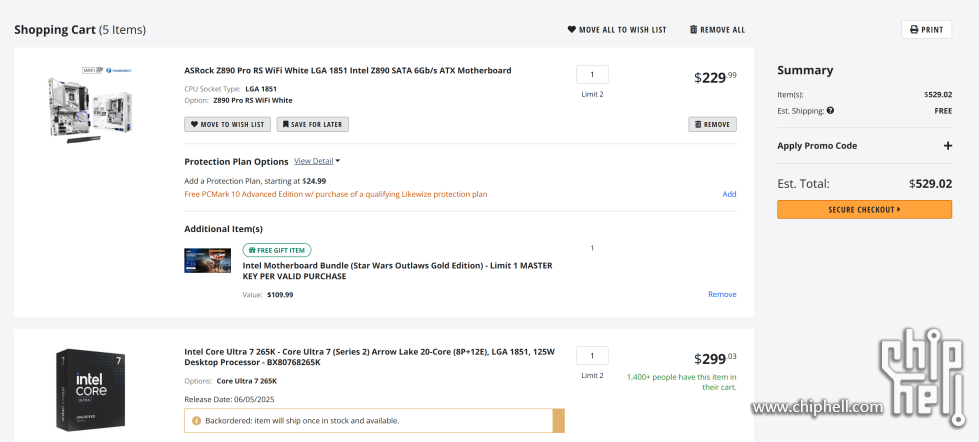Remove ASRock motherboard from cart
Screen dimensions: 979x442
click(x=712, y=124)
